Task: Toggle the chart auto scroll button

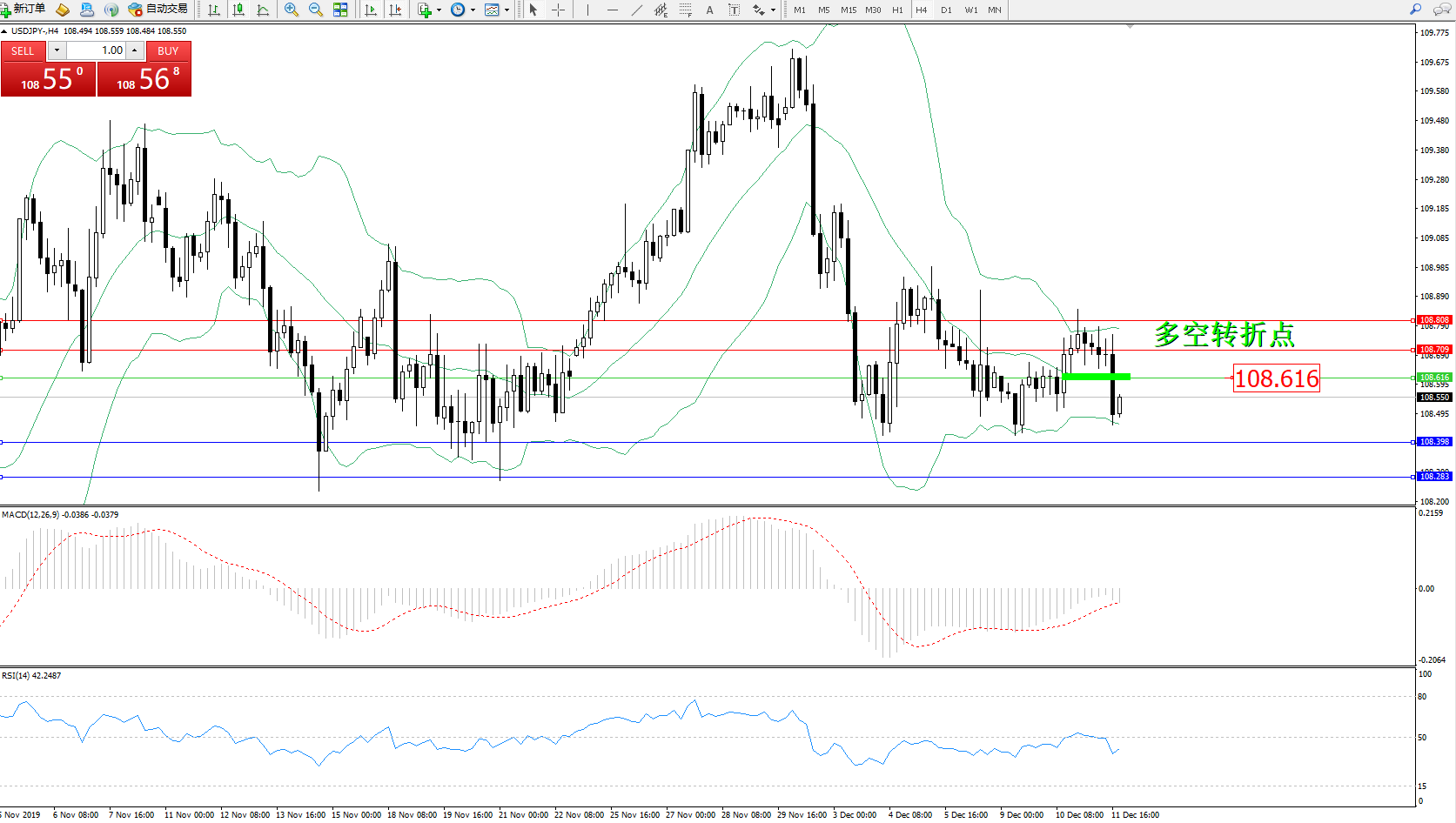Action: [x=371, y=10]
